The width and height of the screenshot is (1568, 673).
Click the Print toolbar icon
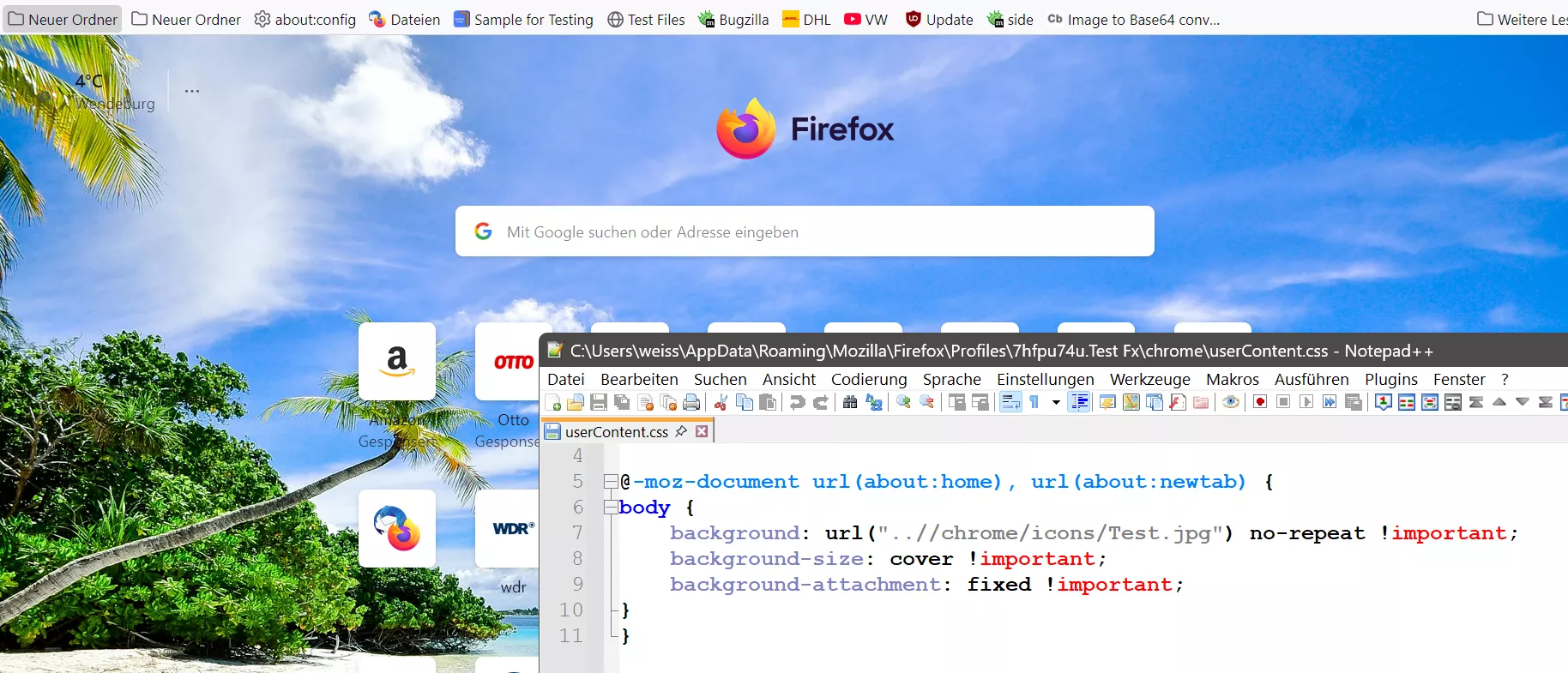point(691,402)
